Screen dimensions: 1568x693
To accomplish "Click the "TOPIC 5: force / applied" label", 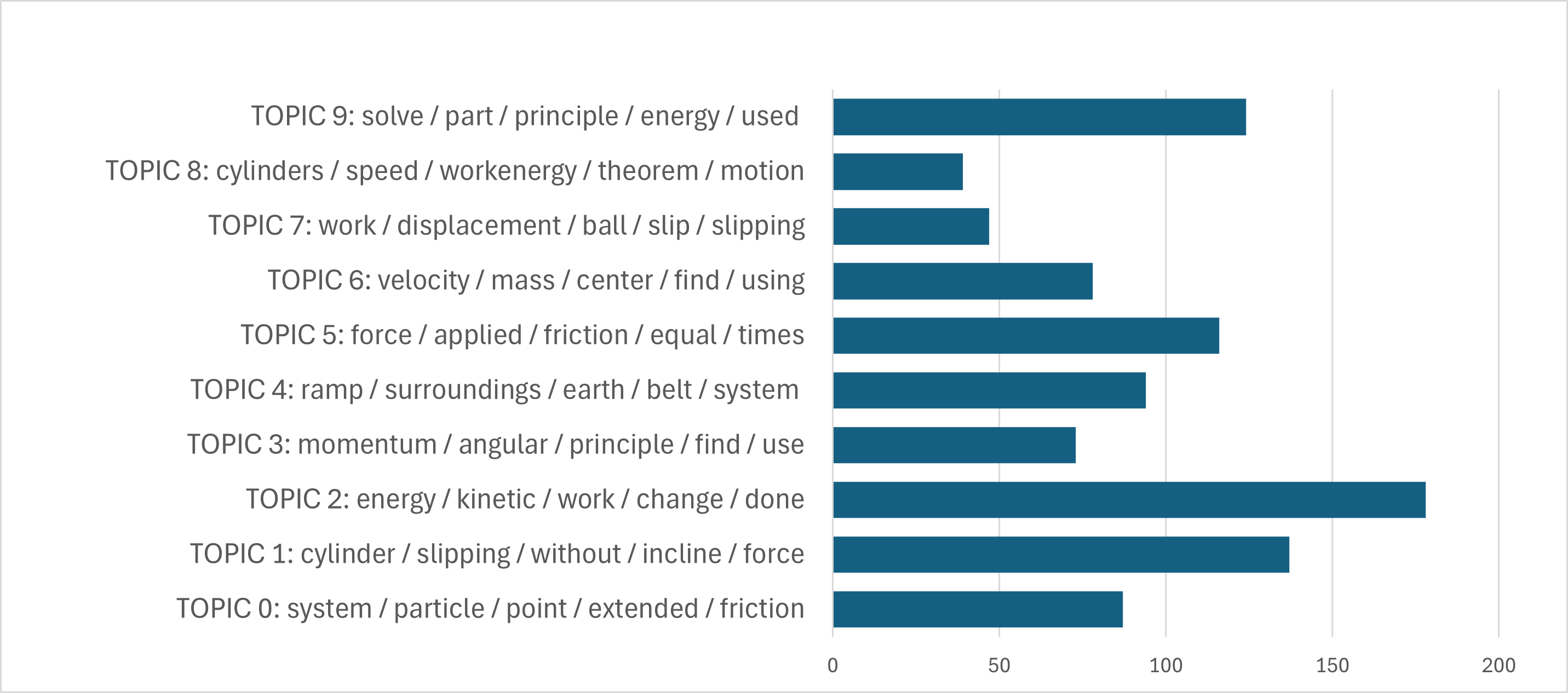I will [522, 335].
